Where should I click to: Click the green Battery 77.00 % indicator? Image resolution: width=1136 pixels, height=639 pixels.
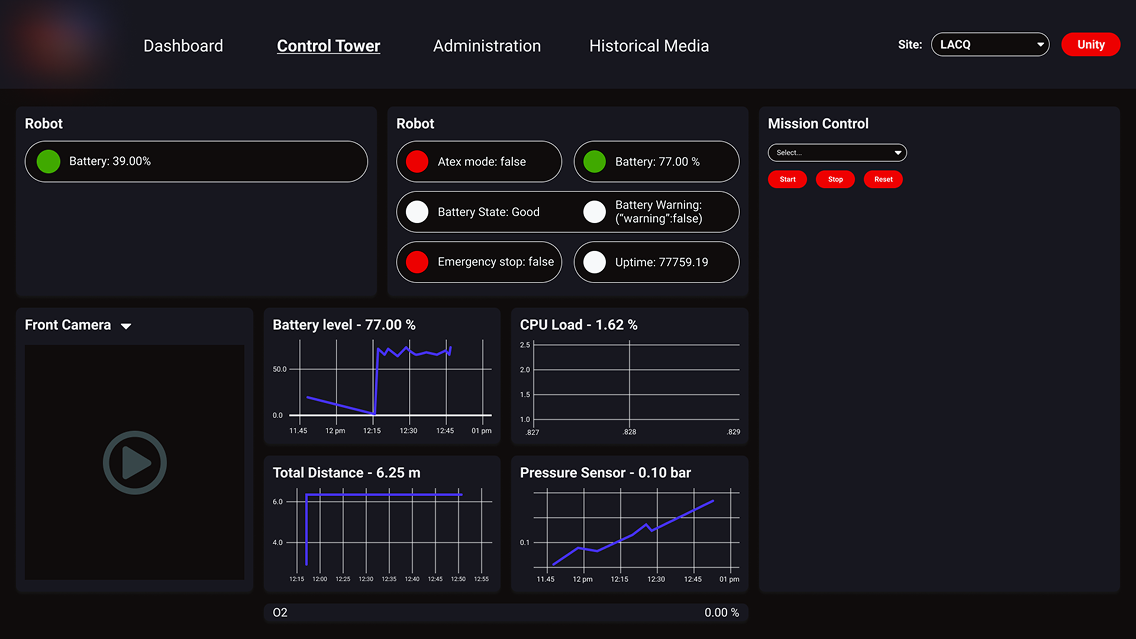point(595,162)
